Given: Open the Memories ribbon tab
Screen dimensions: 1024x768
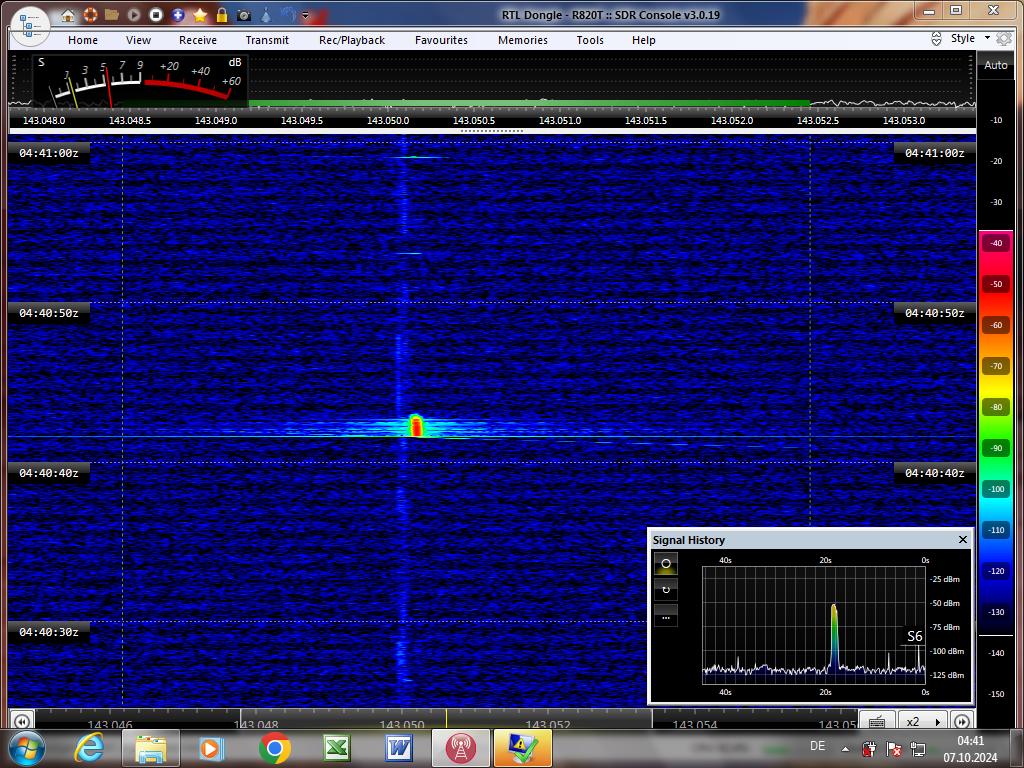Looking at the screenshot, I should pyautogui.click(x=523, y=40).
